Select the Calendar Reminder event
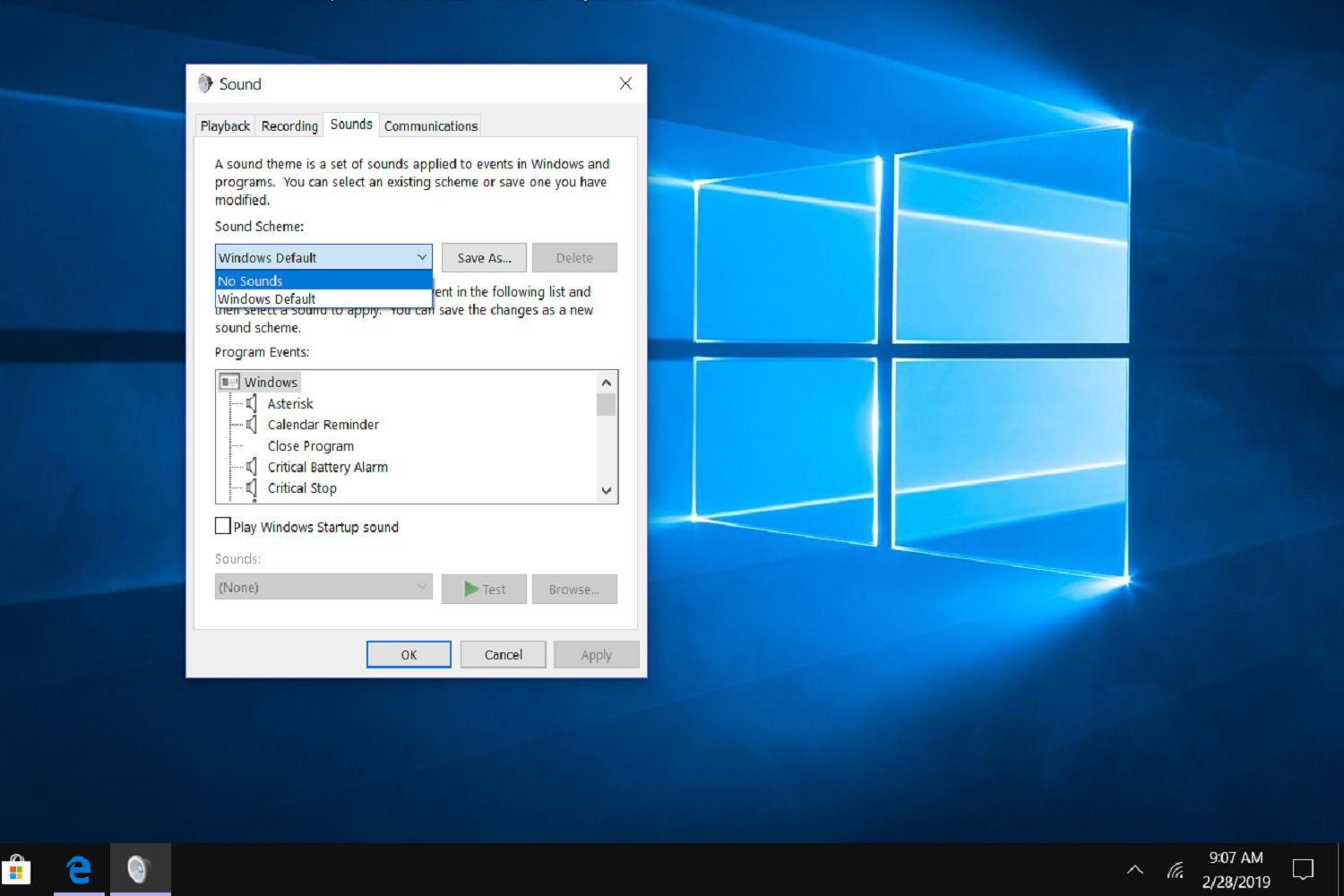 pos(323,424)
